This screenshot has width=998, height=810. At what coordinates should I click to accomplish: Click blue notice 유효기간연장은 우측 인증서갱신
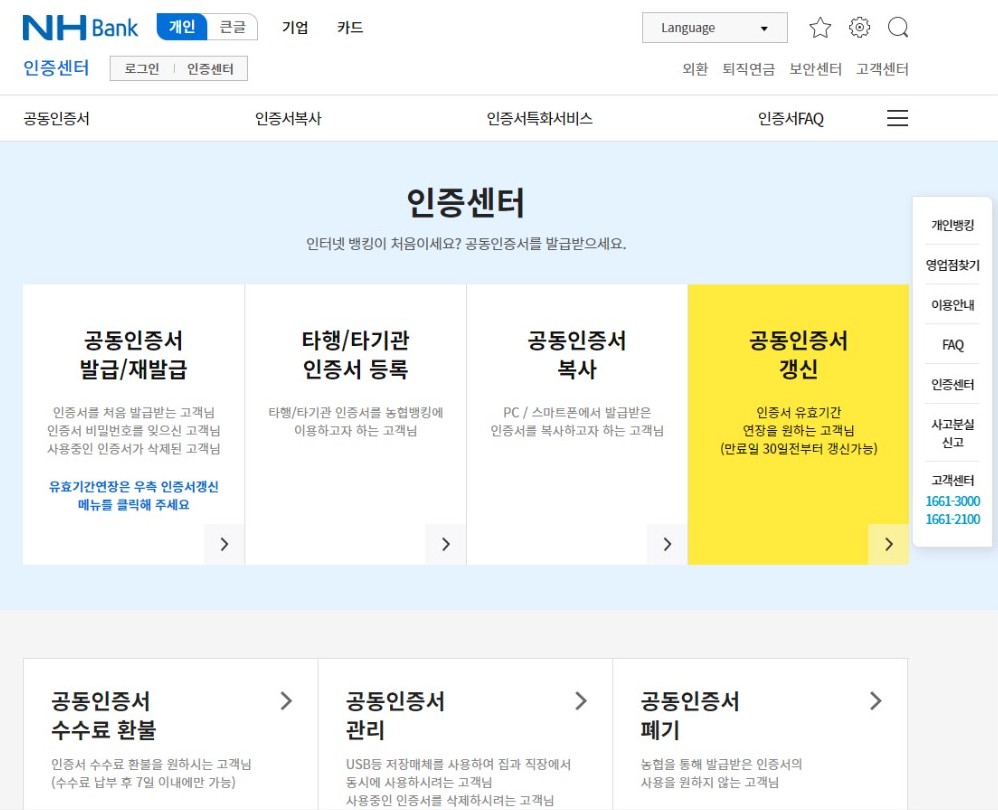coord(133,487)
